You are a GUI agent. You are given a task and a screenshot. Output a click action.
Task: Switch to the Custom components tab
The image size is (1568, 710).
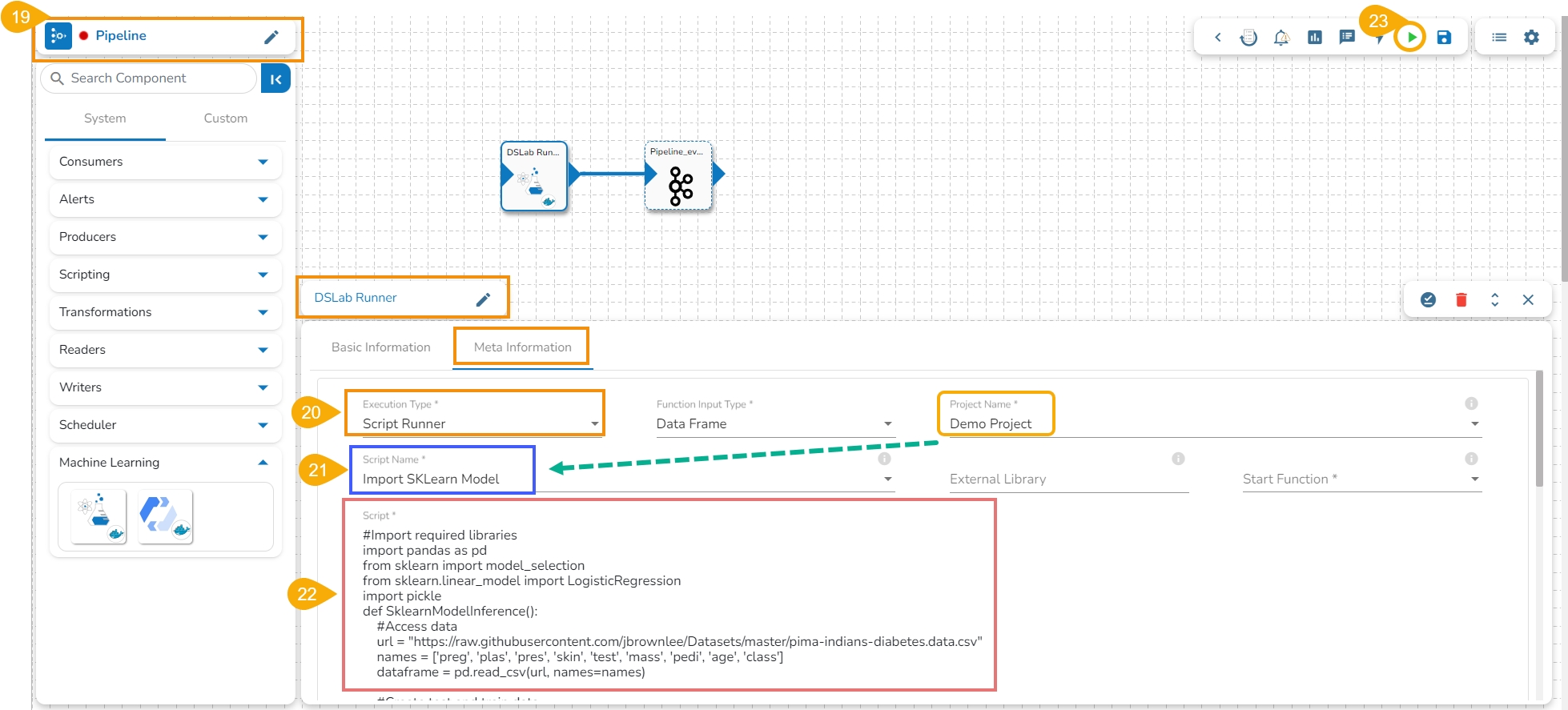point(226,118)
